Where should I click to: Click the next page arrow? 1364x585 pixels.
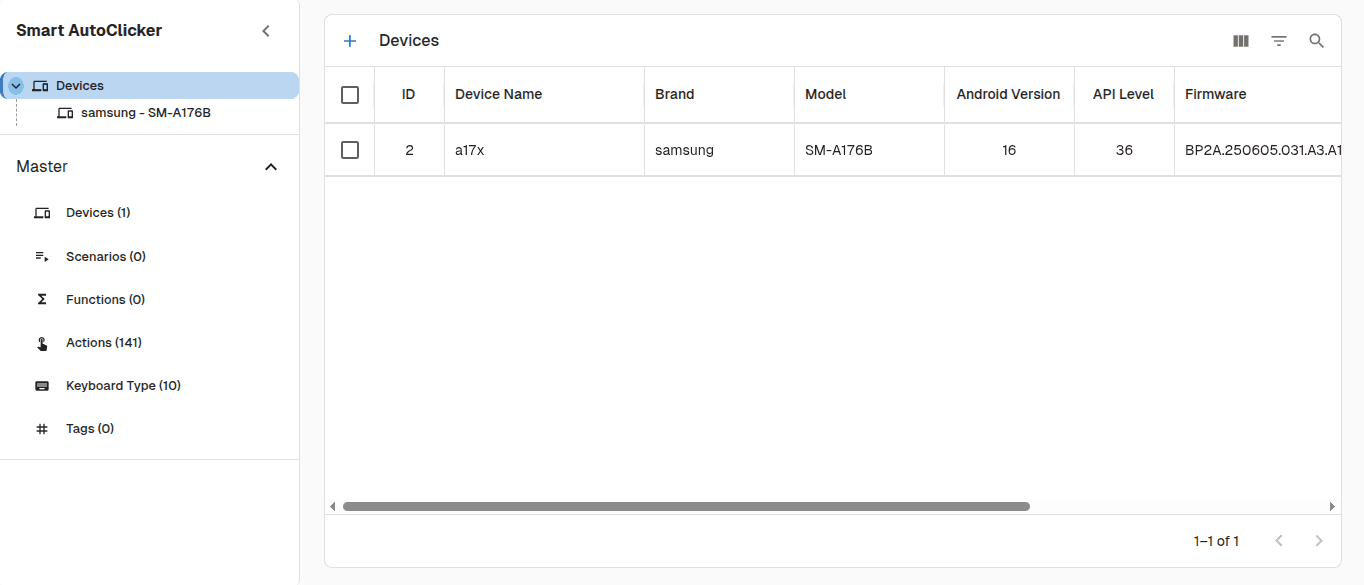coord(1319,541)
